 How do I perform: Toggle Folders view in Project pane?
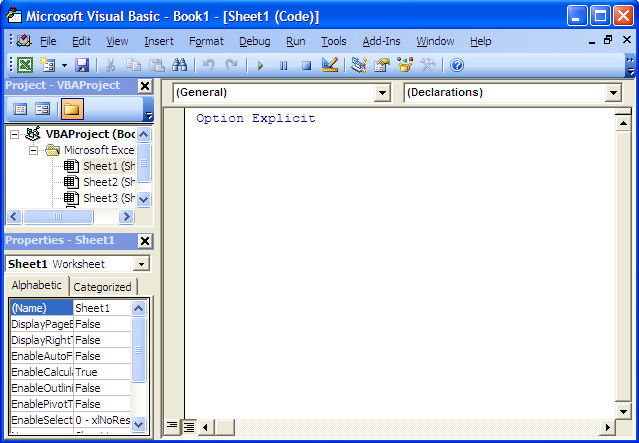pyautogui.click(x=72, y=109)
